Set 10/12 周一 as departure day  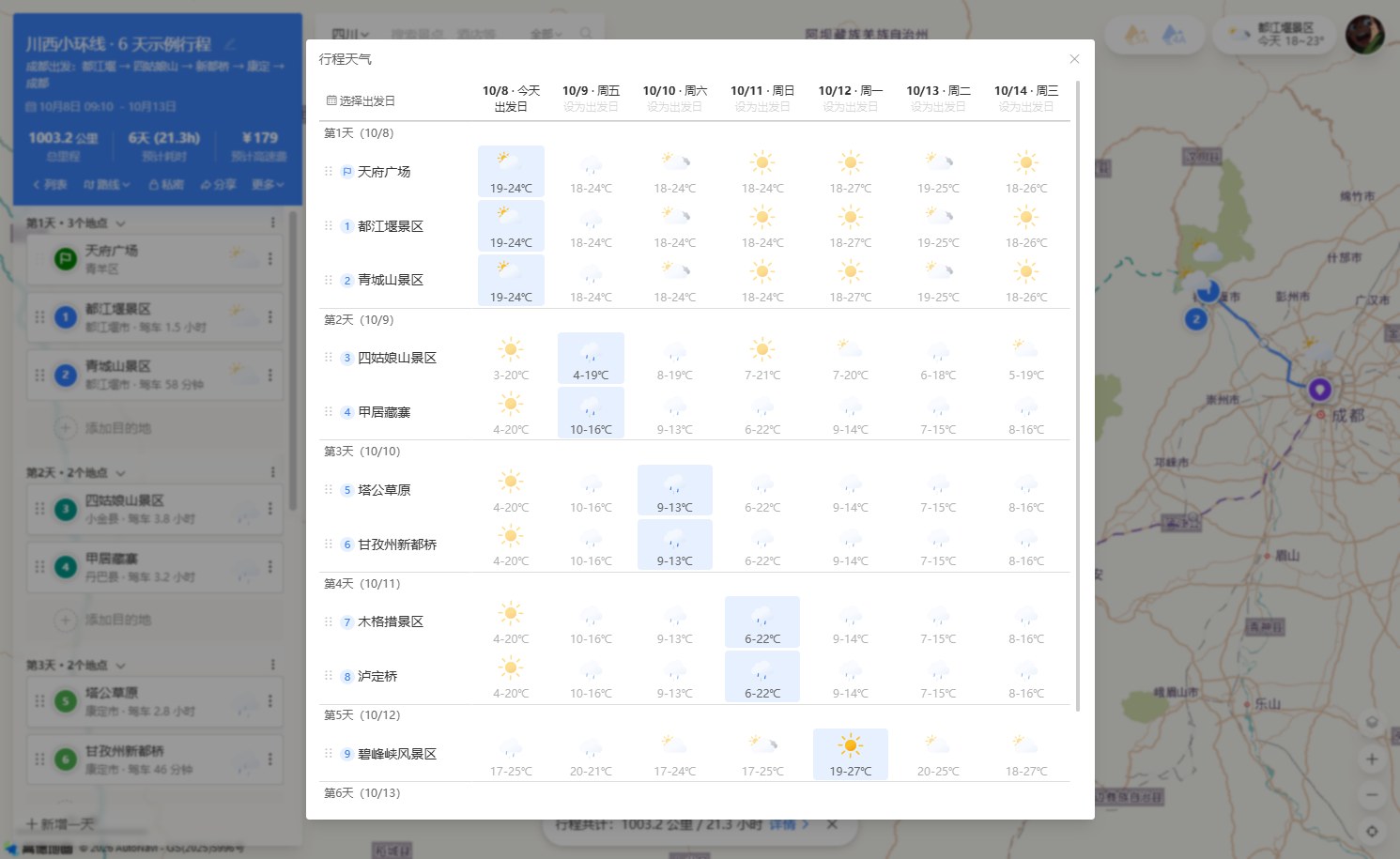coord(851,107)
